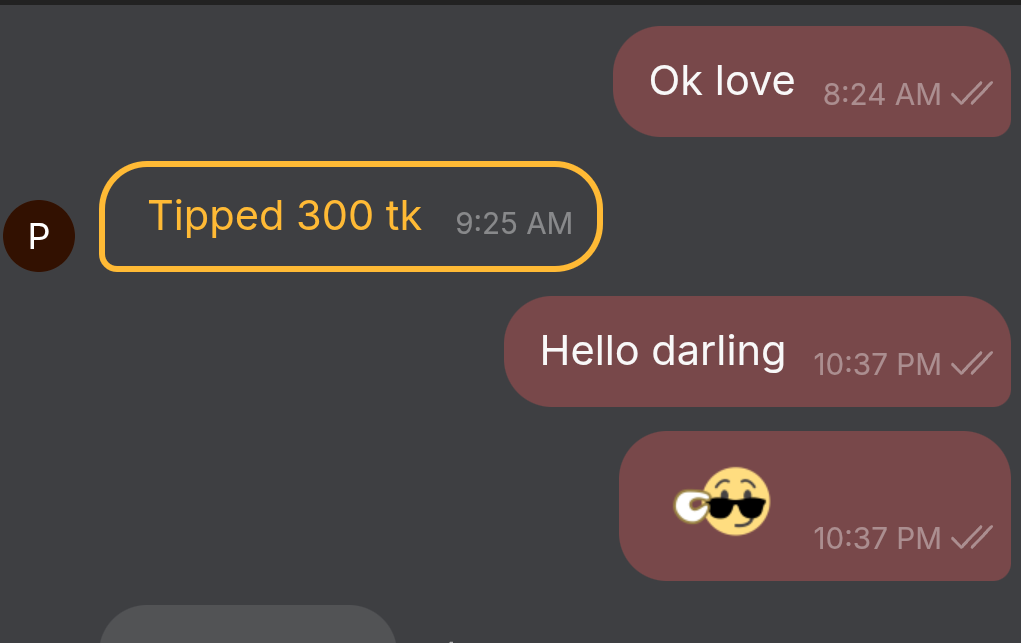Viewport: 1021px width, 643px height.
Task: Click empty chat area left of Hello darling
Action: click(x=260, y=352)
